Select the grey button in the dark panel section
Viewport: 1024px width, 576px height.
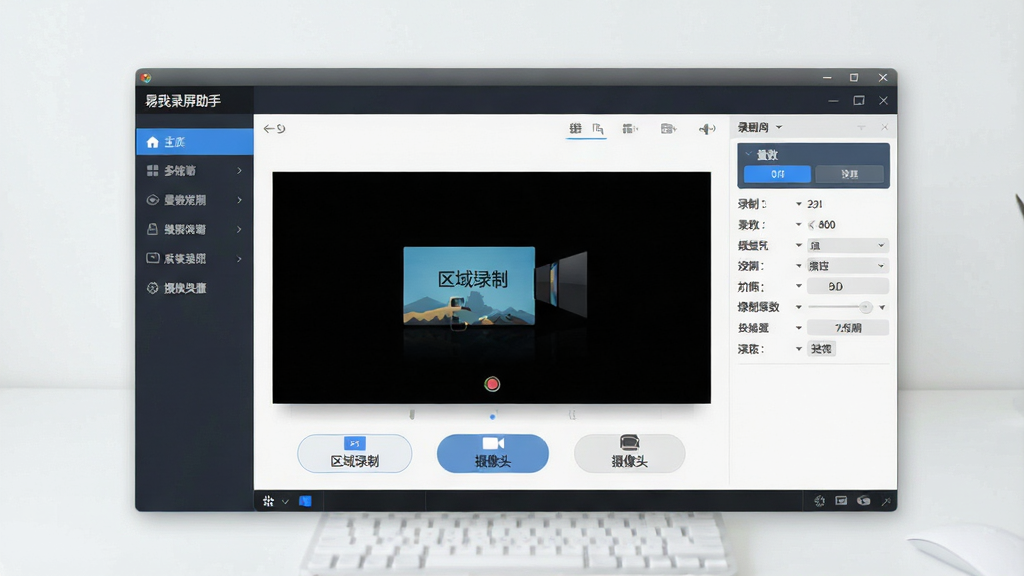pos(850,174)
